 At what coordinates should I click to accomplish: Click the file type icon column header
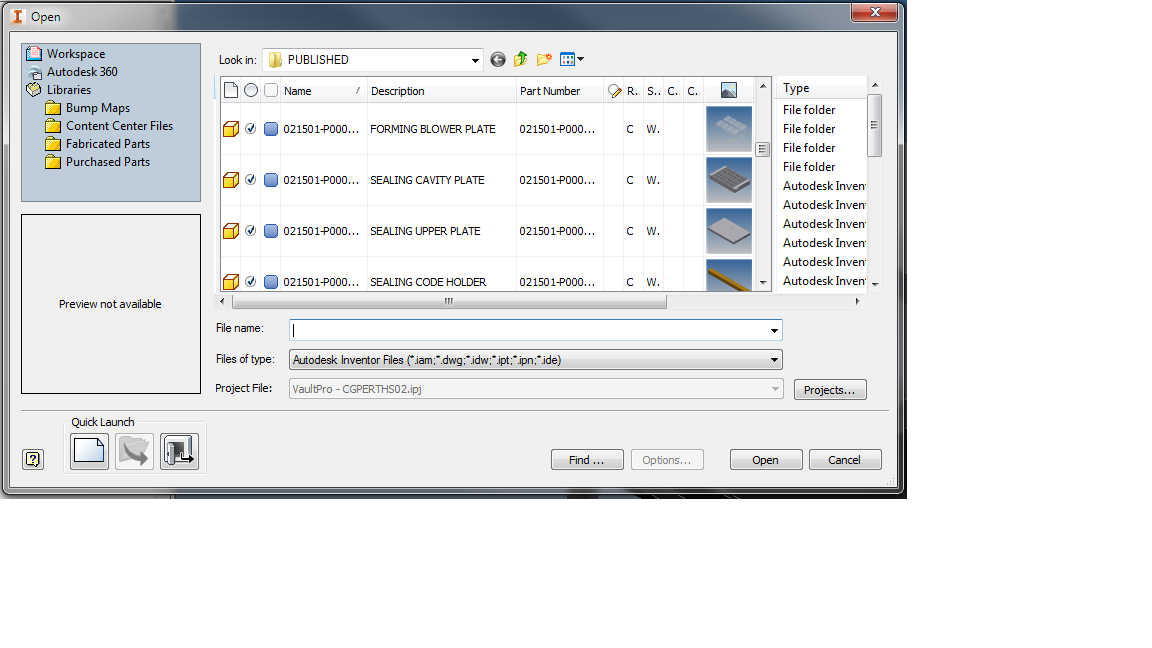(x=231, y=90)
